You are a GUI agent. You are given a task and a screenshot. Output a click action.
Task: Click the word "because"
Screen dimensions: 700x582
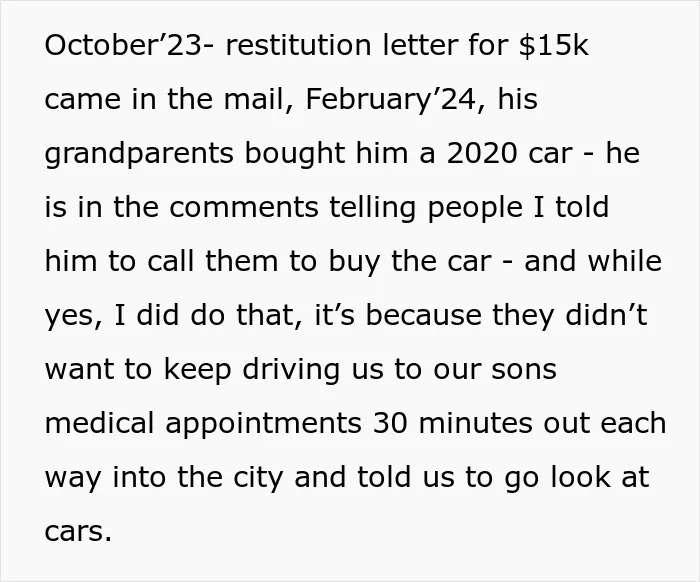[423, 315]
